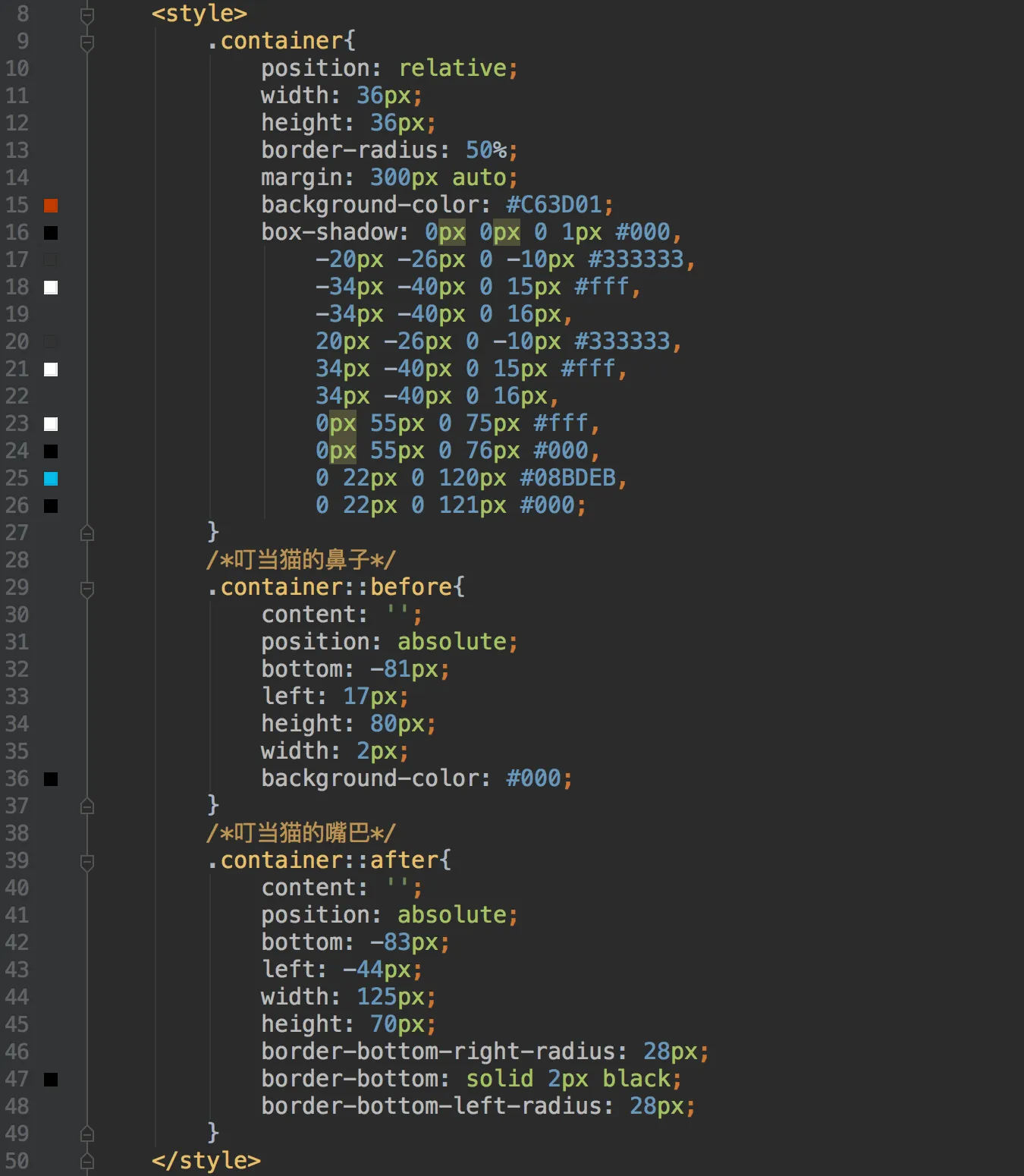1024x1176 pixels.
Task: Click the comment about 叮当猫的嘴巴
Action: click(301, 833)
